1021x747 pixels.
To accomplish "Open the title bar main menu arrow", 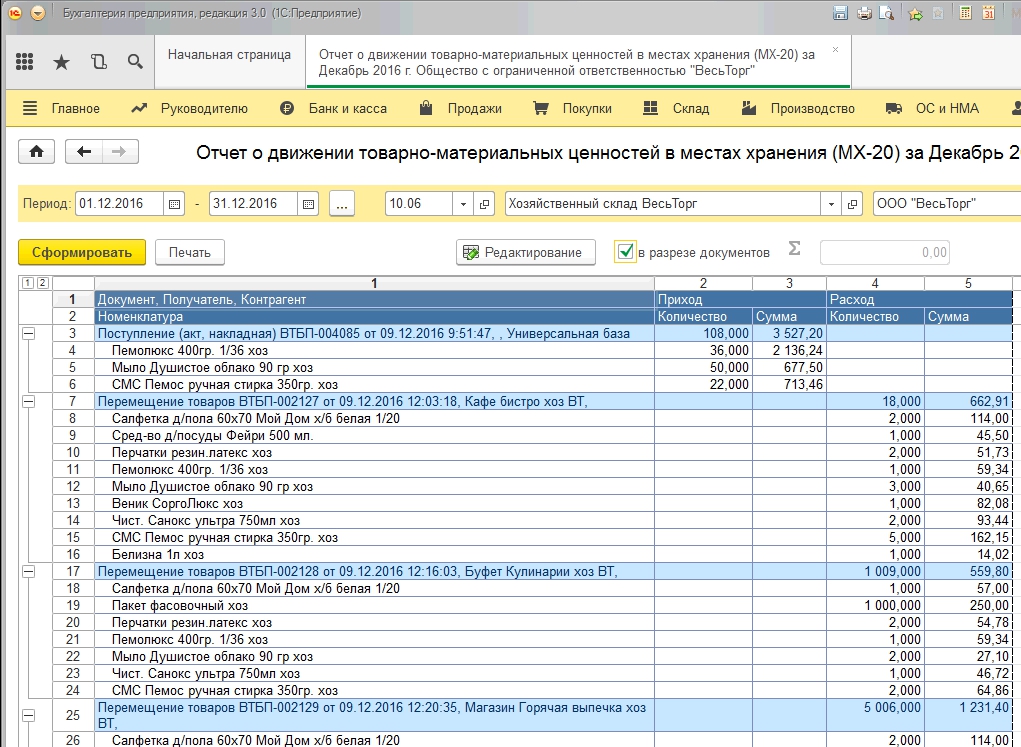I will (x=38, y=13).
